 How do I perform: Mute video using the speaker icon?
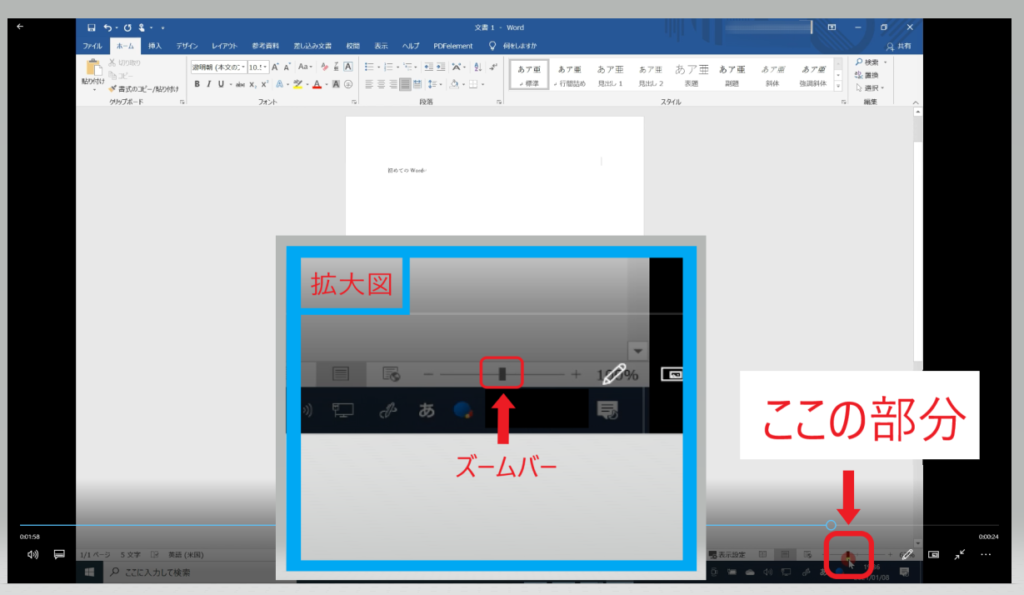pyautogui.click(x=32, y=553)
